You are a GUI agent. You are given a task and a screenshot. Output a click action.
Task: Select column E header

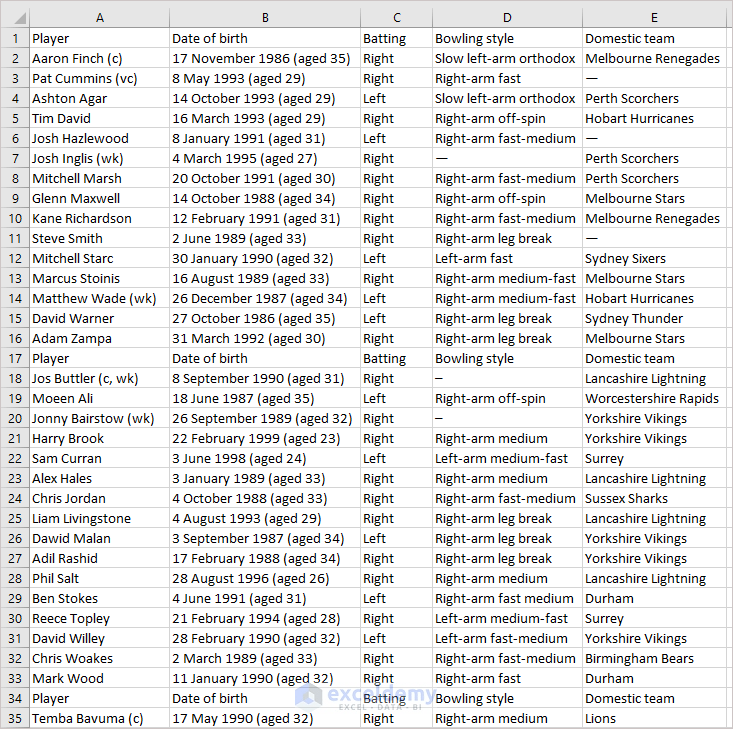(654, 18)
